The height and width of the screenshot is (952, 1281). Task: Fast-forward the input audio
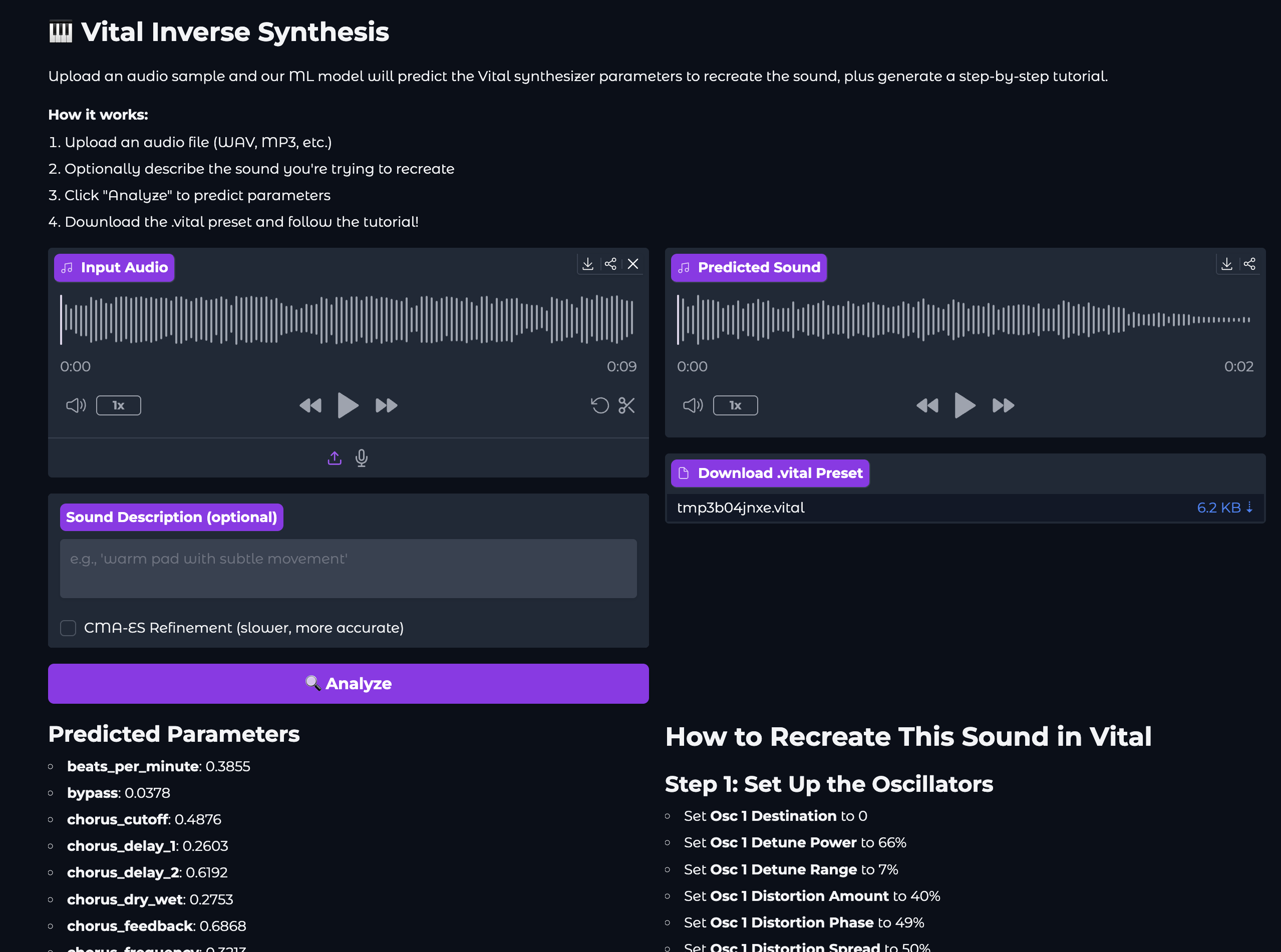point(386,406)
